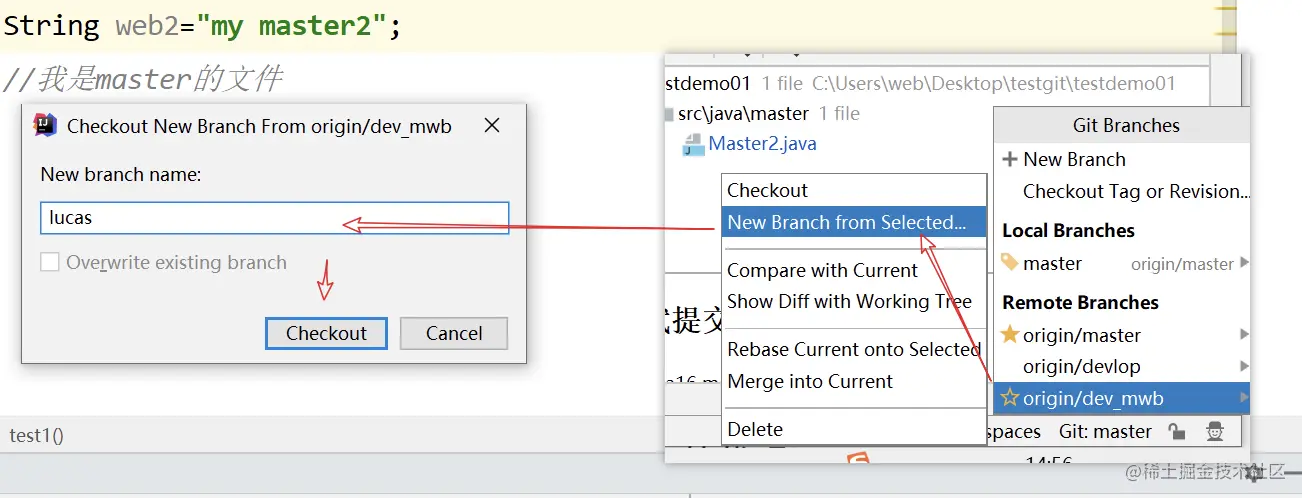The width and height of the screenshot is (1302, 498).
Task: Click New Branch in Git Branches popup
Action: pos(1122,159)
